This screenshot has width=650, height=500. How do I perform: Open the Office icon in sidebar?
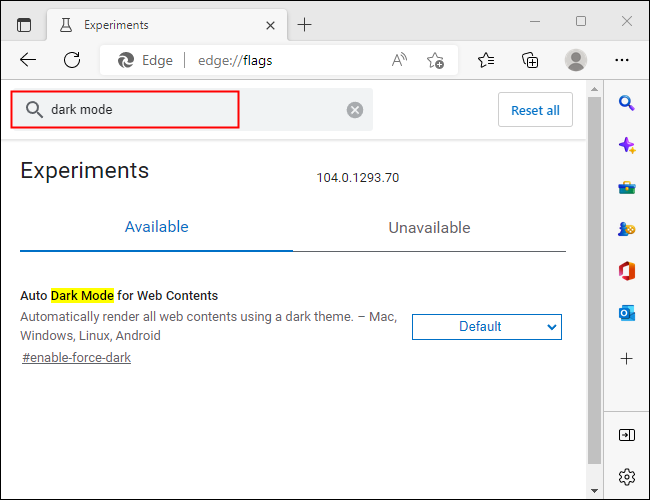627,271
